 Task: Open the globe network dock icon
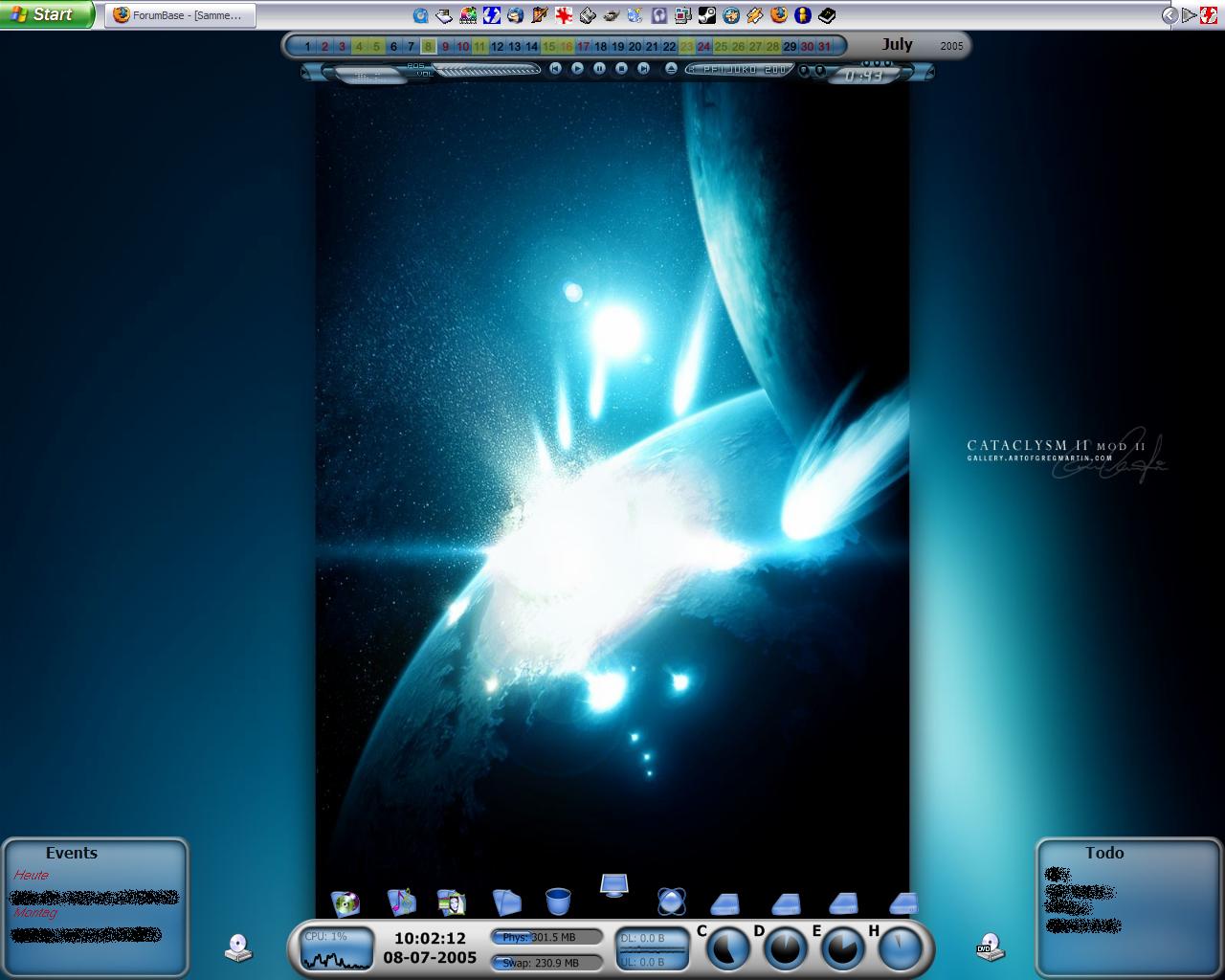tap(672, 902)
